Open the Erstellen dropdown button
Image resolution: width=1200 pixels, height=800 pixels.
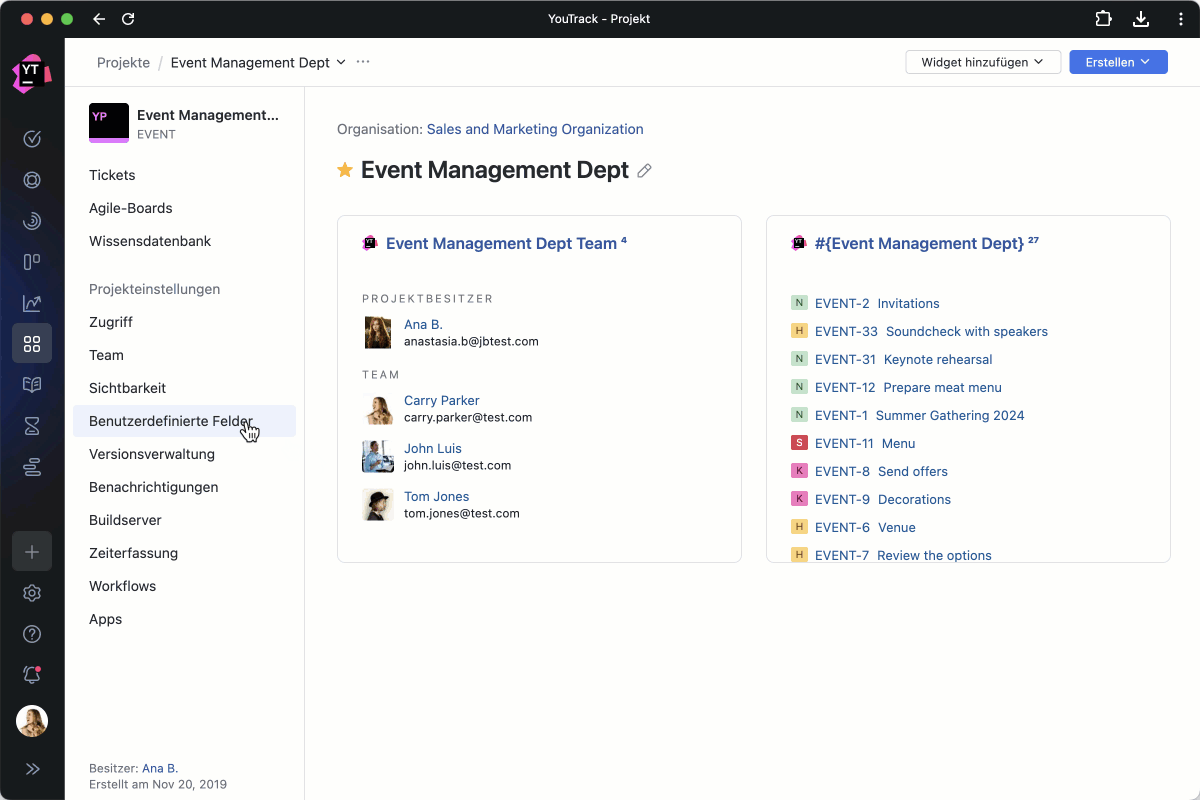coord(1118,62)
